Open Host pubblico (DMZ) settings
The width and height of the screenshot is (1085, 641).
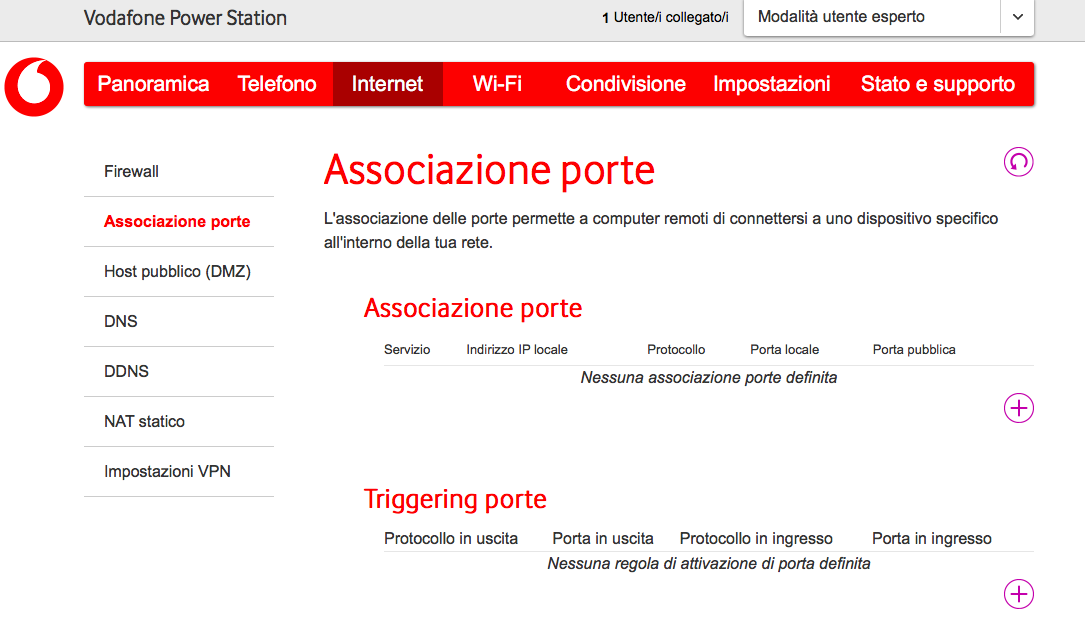coord(177,272)
